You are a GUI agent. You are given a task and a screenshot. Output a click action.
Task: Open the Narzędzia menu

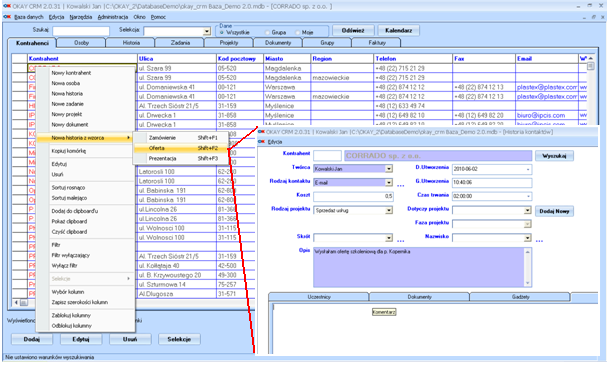click(81, 17)
